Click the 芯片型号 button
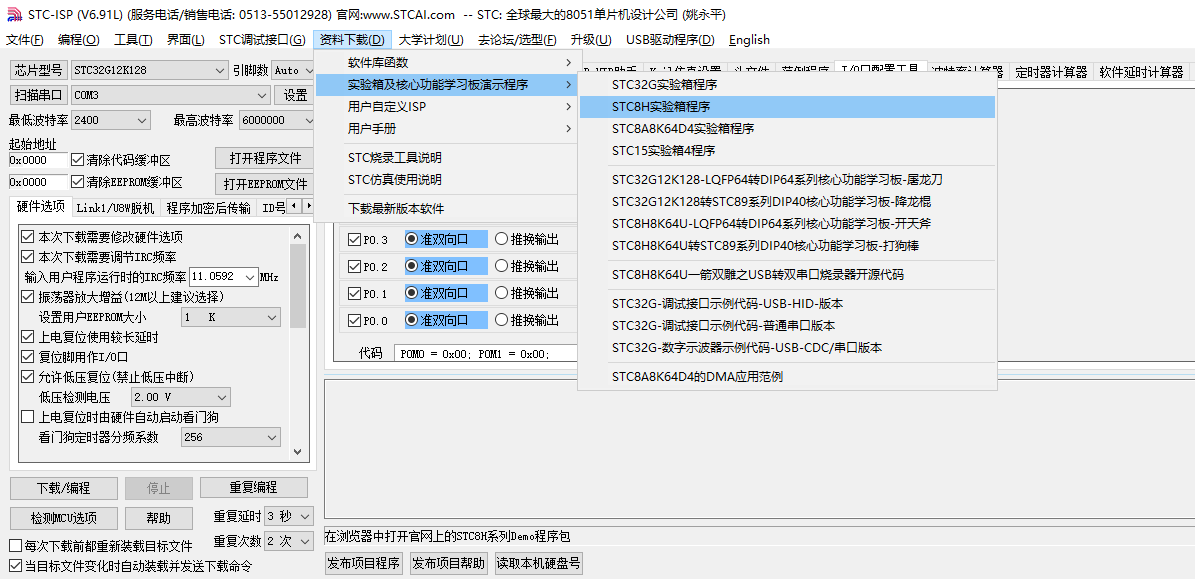The image size is (1195, 579). tap(38, 71)
